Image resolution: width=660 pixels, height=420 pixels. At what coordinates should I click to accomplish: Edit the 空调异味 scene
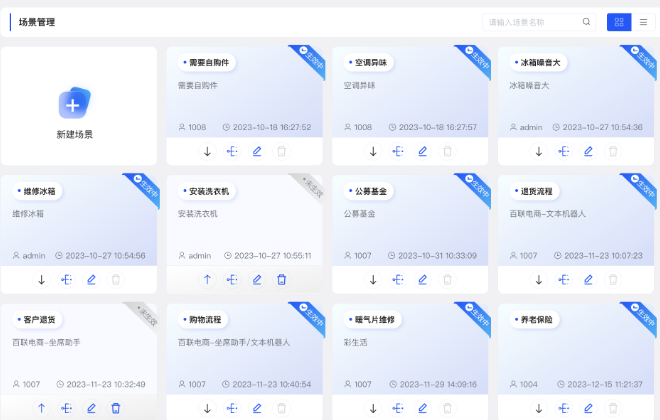(x=422, y=151)
